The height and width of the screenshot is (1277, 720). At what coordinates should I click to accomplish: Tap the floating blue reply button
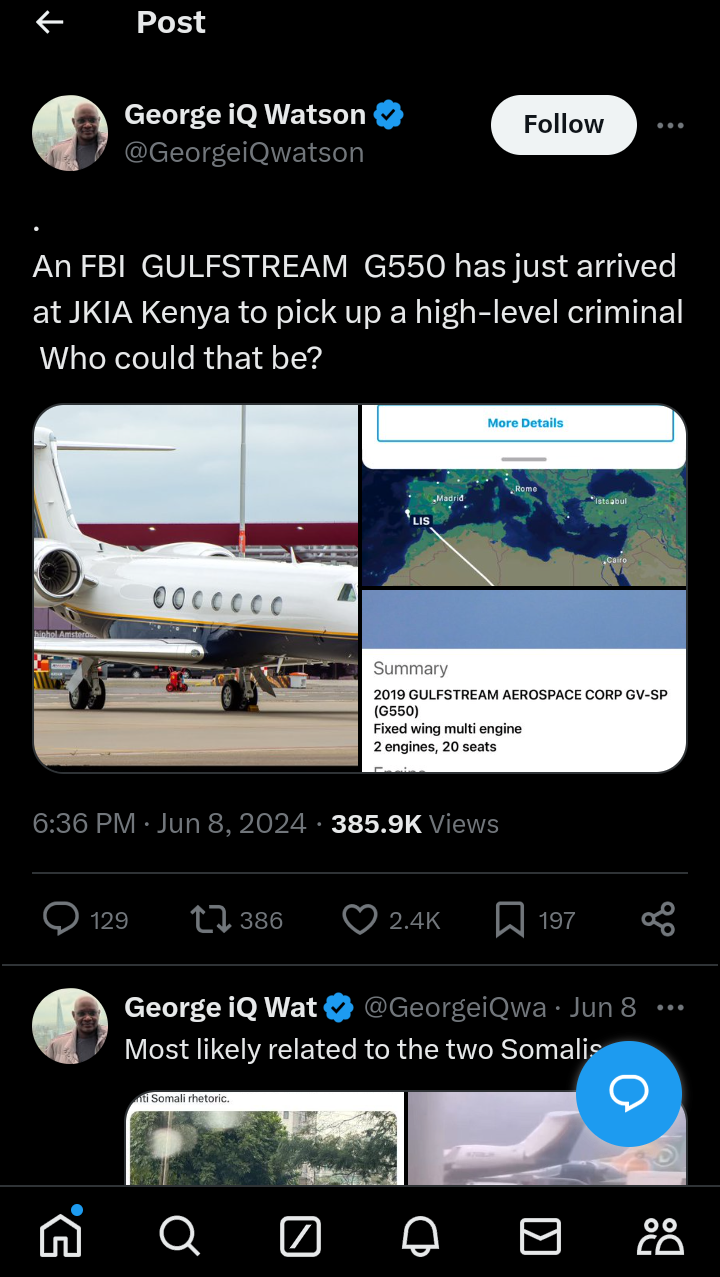point(629,1093)
